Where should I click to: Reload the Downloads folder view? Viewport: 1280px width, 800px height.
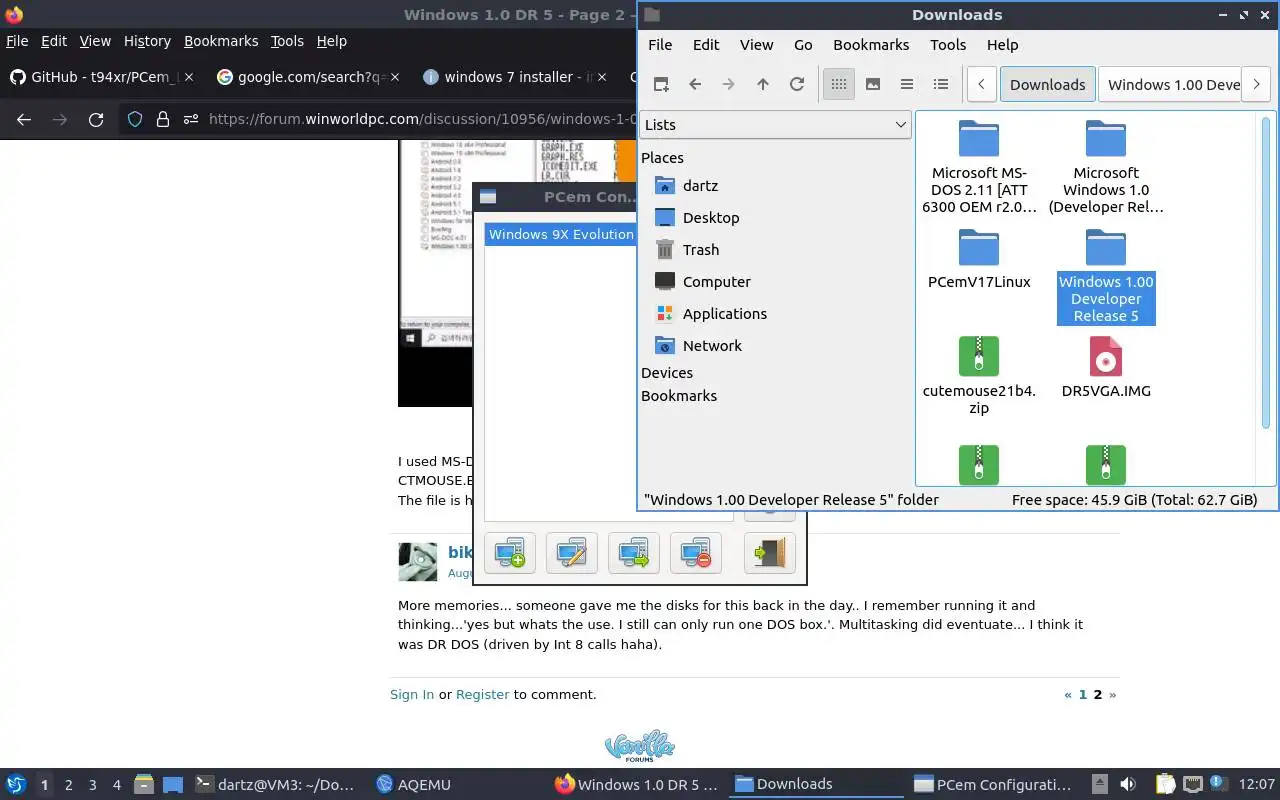pyautogui.click(x=797, y=84)
